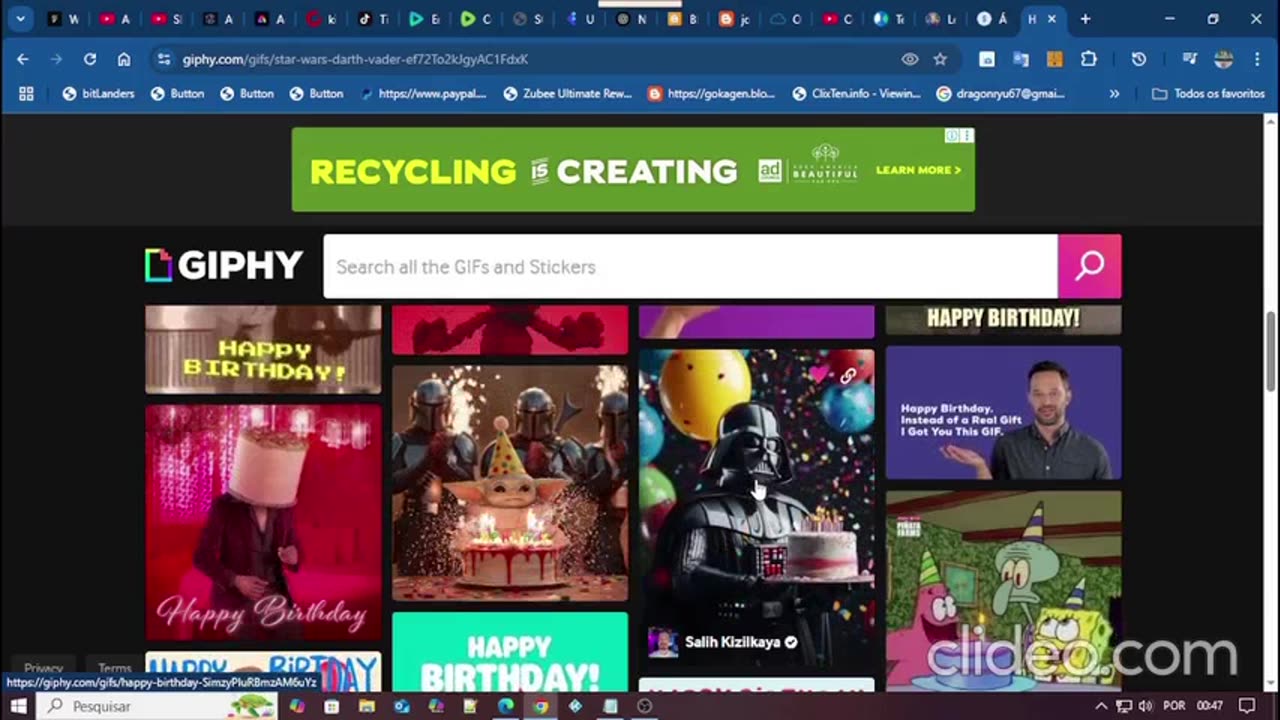Open Chrome from the taskbar
Viewport: 1280px width, 720px height.
pos(540,706)
